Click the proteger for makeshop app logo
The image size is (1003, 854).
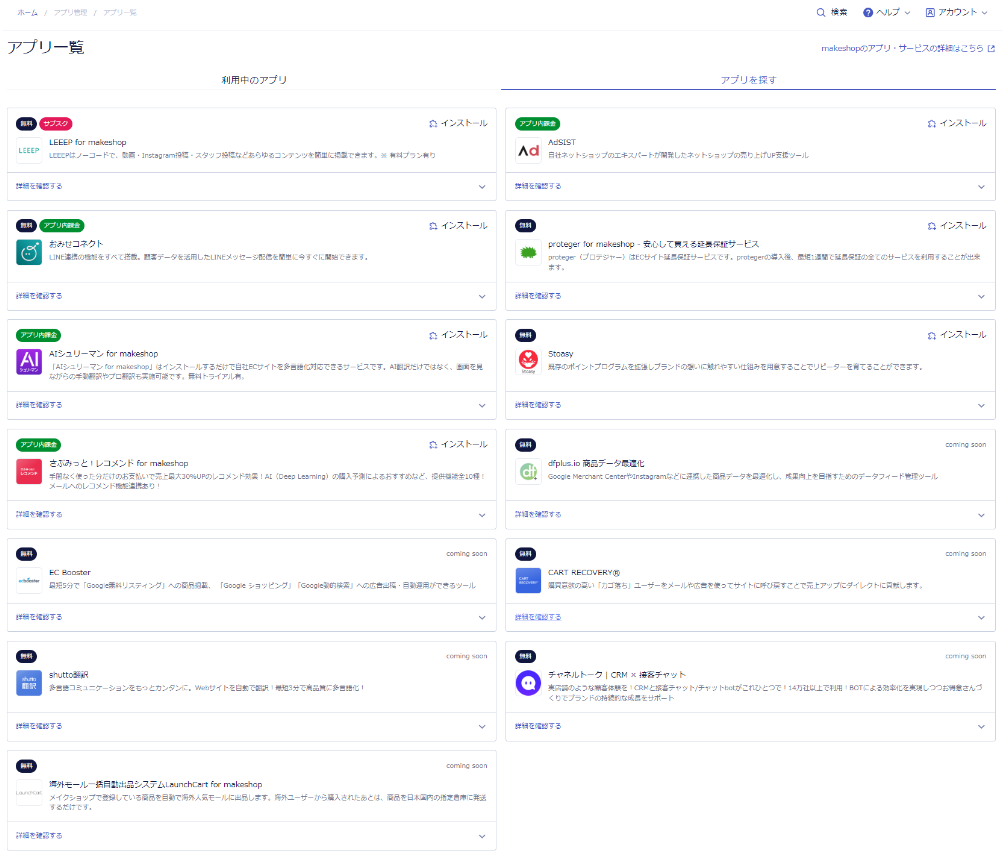tap(528, 252)
